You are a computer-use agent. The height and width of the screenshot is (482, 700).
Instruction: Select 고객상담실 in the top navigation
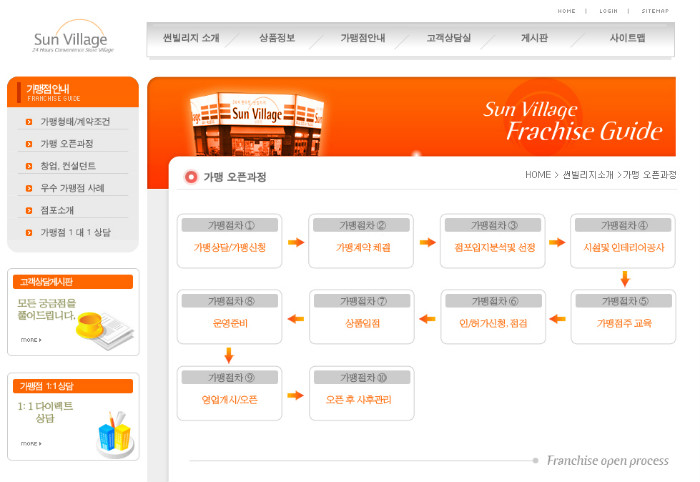tap(448, 39)
